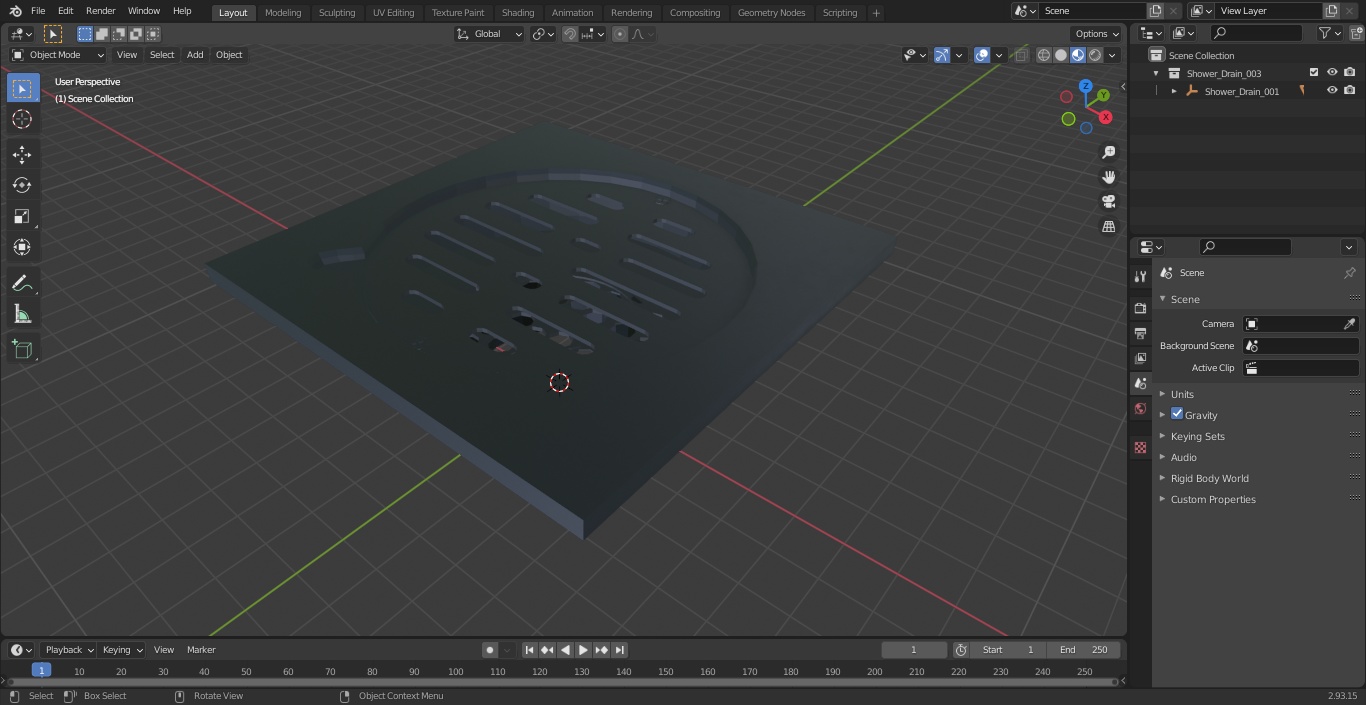
Task: Activate the 3D Cursor tool
Action: 22,119
